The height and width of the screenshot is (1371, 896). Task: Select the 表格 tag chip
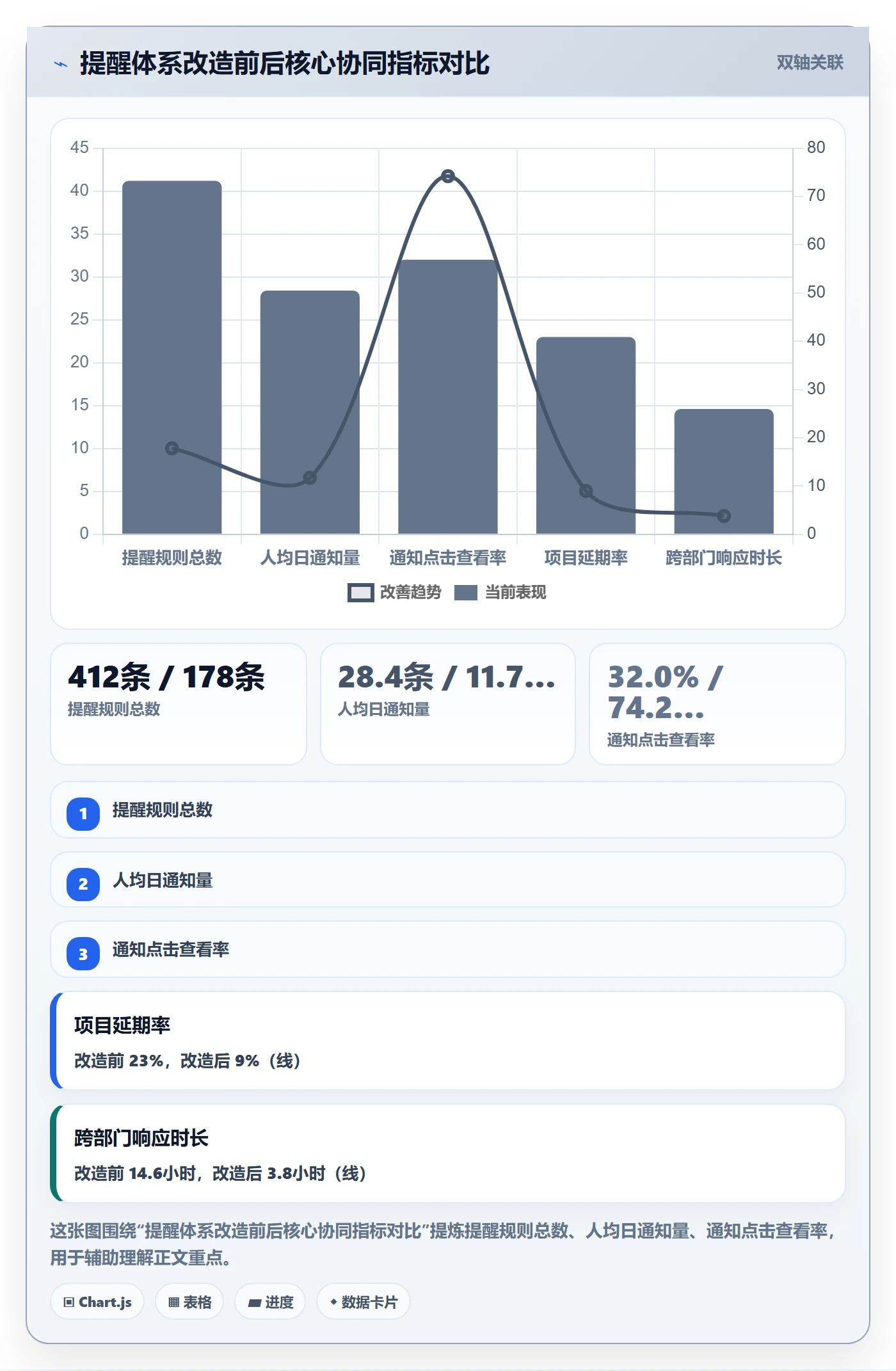189,1302
